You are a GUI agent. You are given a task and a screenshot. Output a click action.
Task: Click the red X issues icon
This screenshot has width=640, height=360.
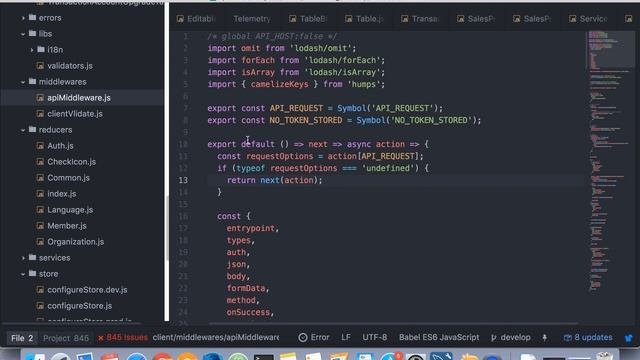click(101, 338)
